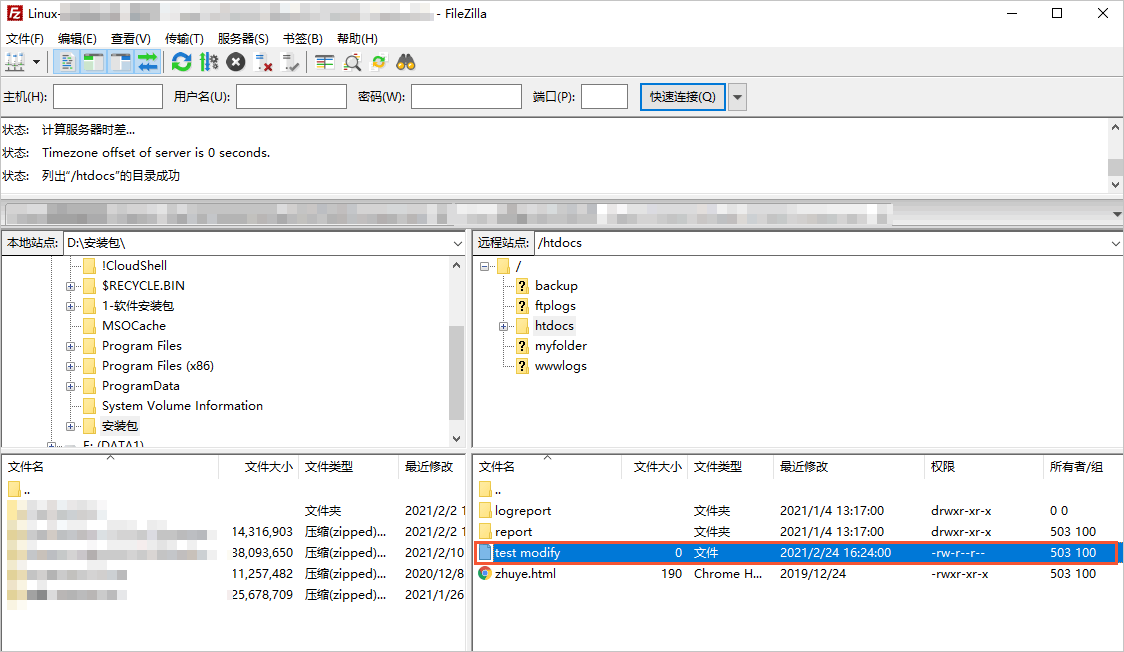
Task: Select the remote myfolder folder
Action: 561,345
